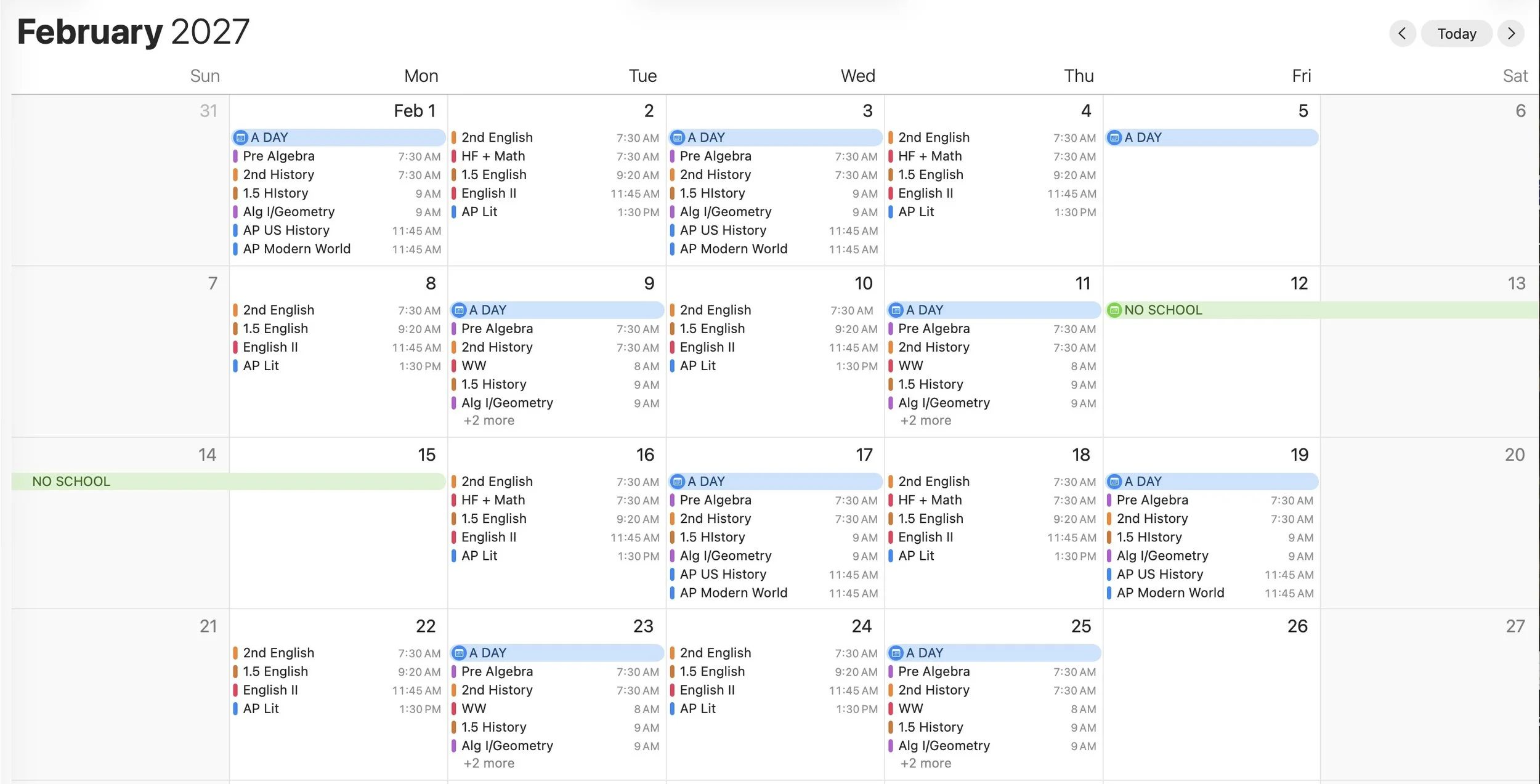Expand '+2 more' events on February 23
This screenshot has width=1540, height=784.
click(x=488, y=764)
